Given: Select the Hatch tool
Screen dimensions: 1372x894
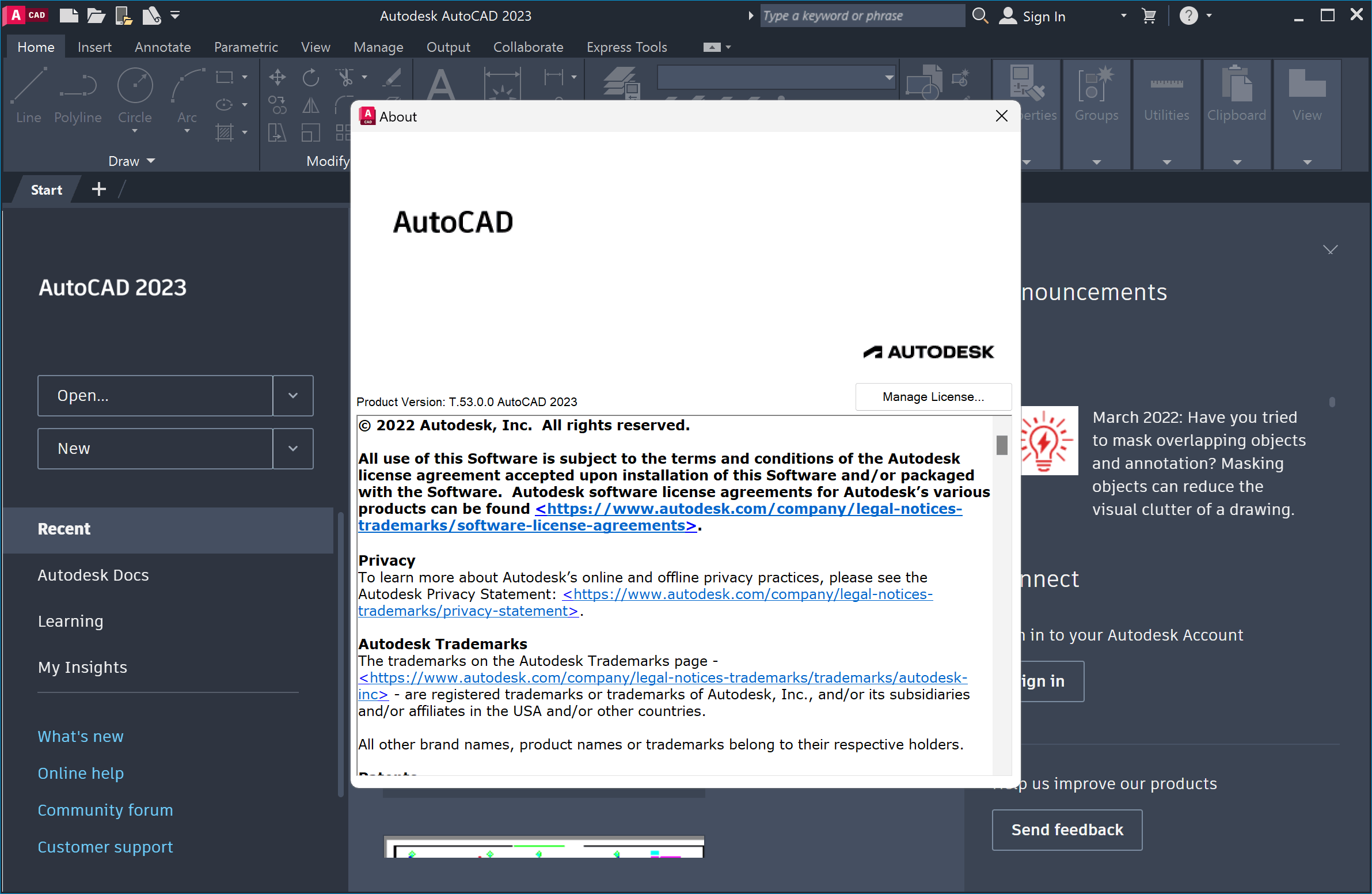Looking at the screenshot, I should click(x=224, y=132).
